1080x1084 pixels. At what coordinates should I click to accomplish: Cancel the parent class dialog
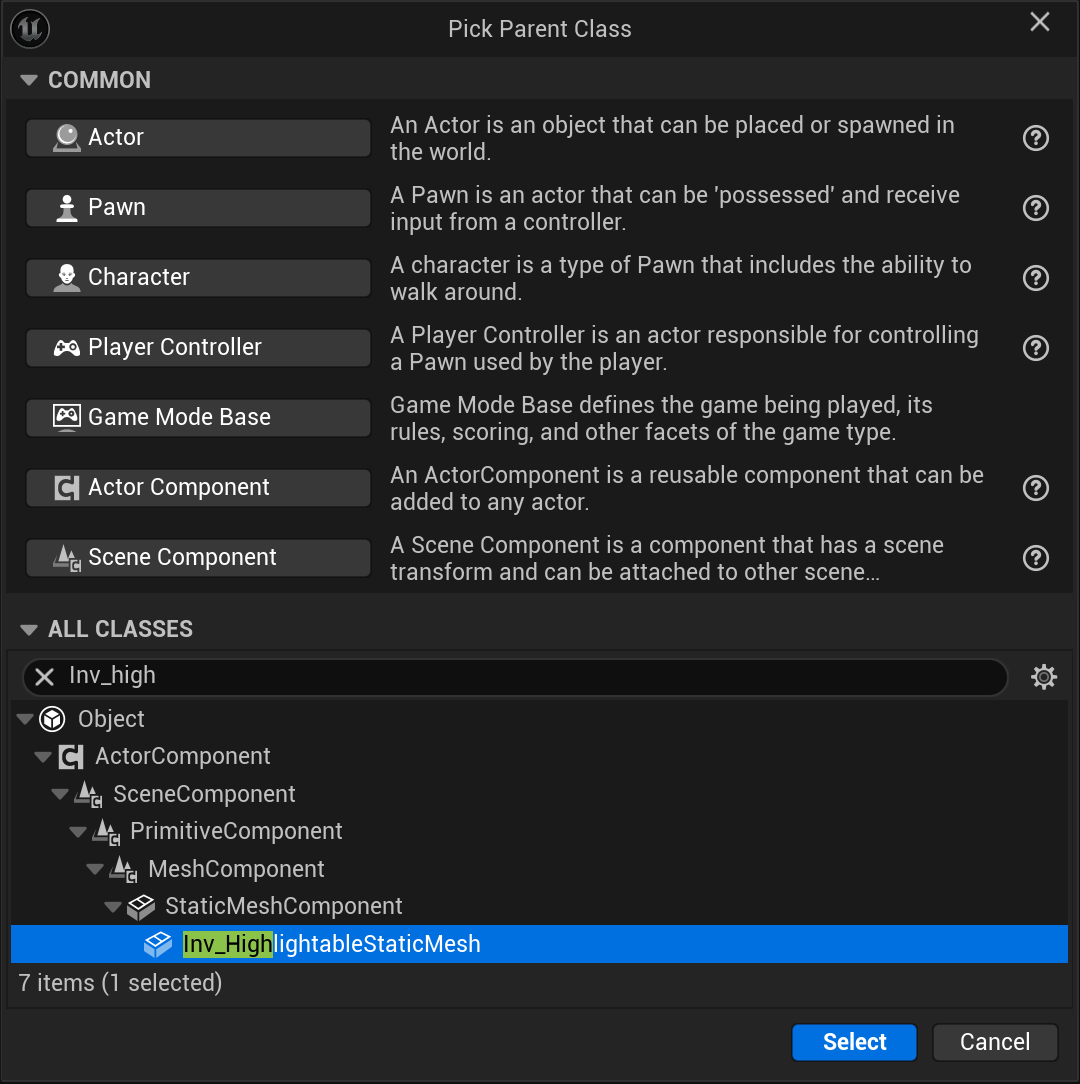click(994, 1042)
